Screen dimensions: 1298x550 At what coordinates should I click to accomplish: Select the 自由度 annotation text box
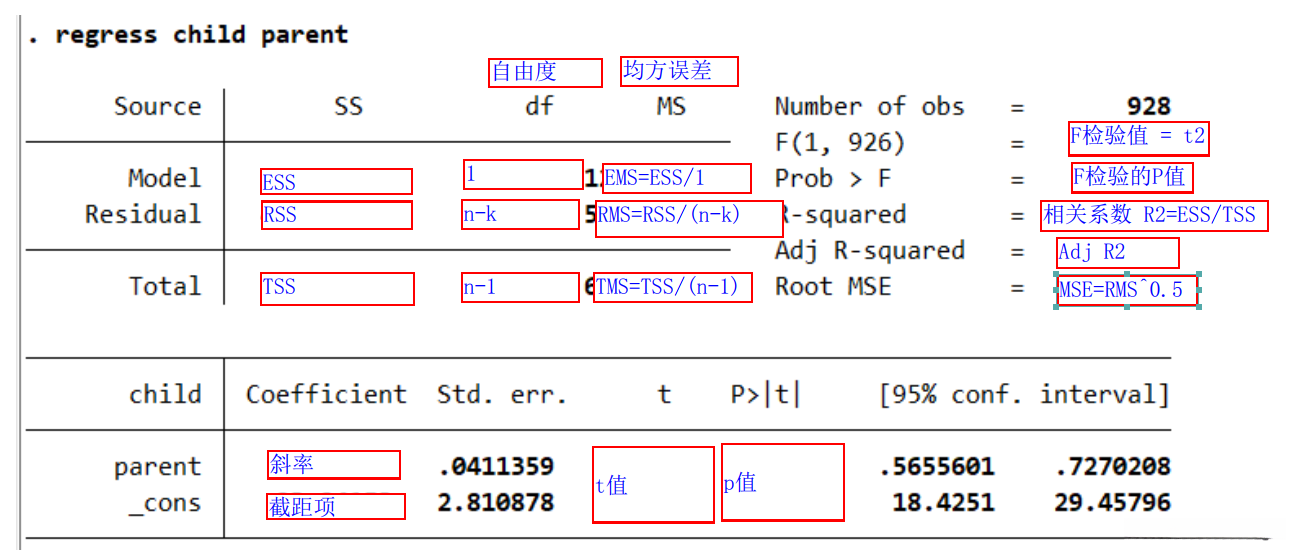(x=546, y=73)
